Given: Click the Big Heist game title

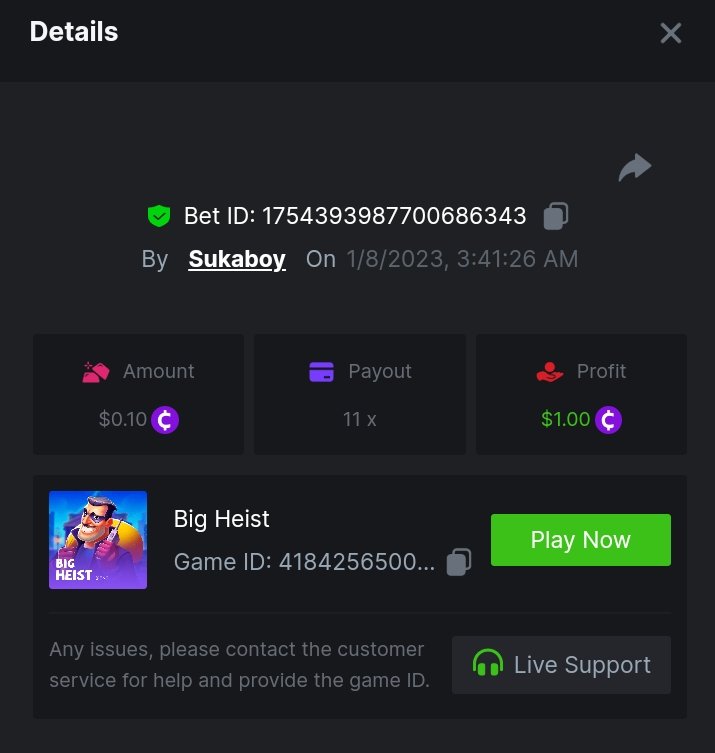Looking at the screenshot, I should [x=222, y=519].
